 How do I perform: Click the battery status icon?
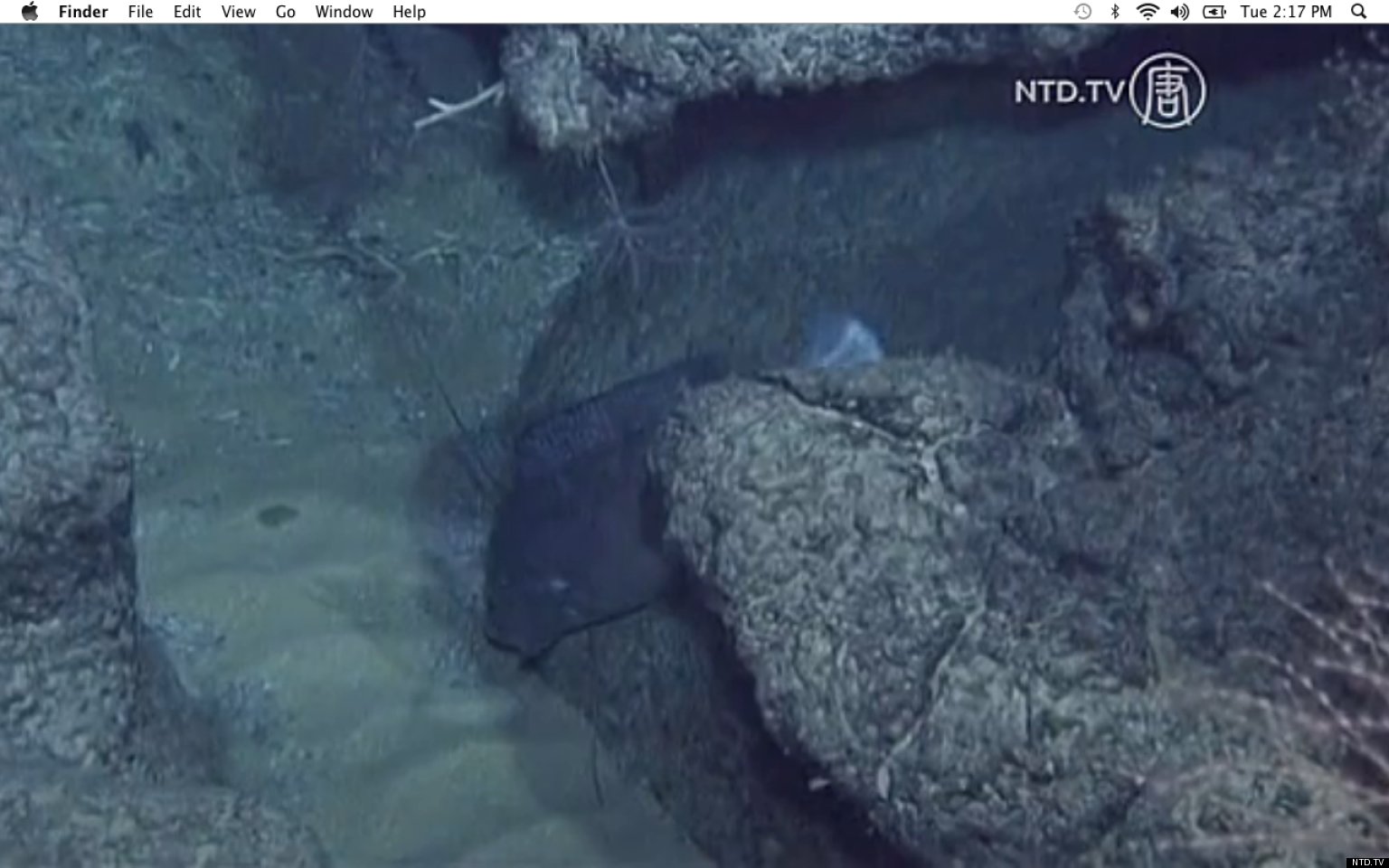pyautogui.click(x=1214, y=12)
